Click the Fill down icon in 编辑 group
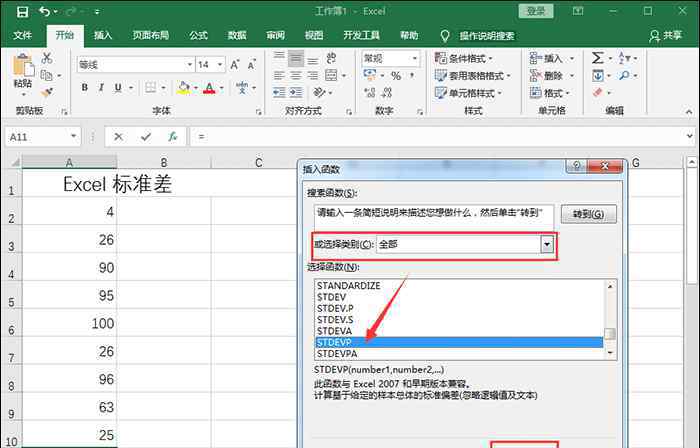 tap(598, 75)
